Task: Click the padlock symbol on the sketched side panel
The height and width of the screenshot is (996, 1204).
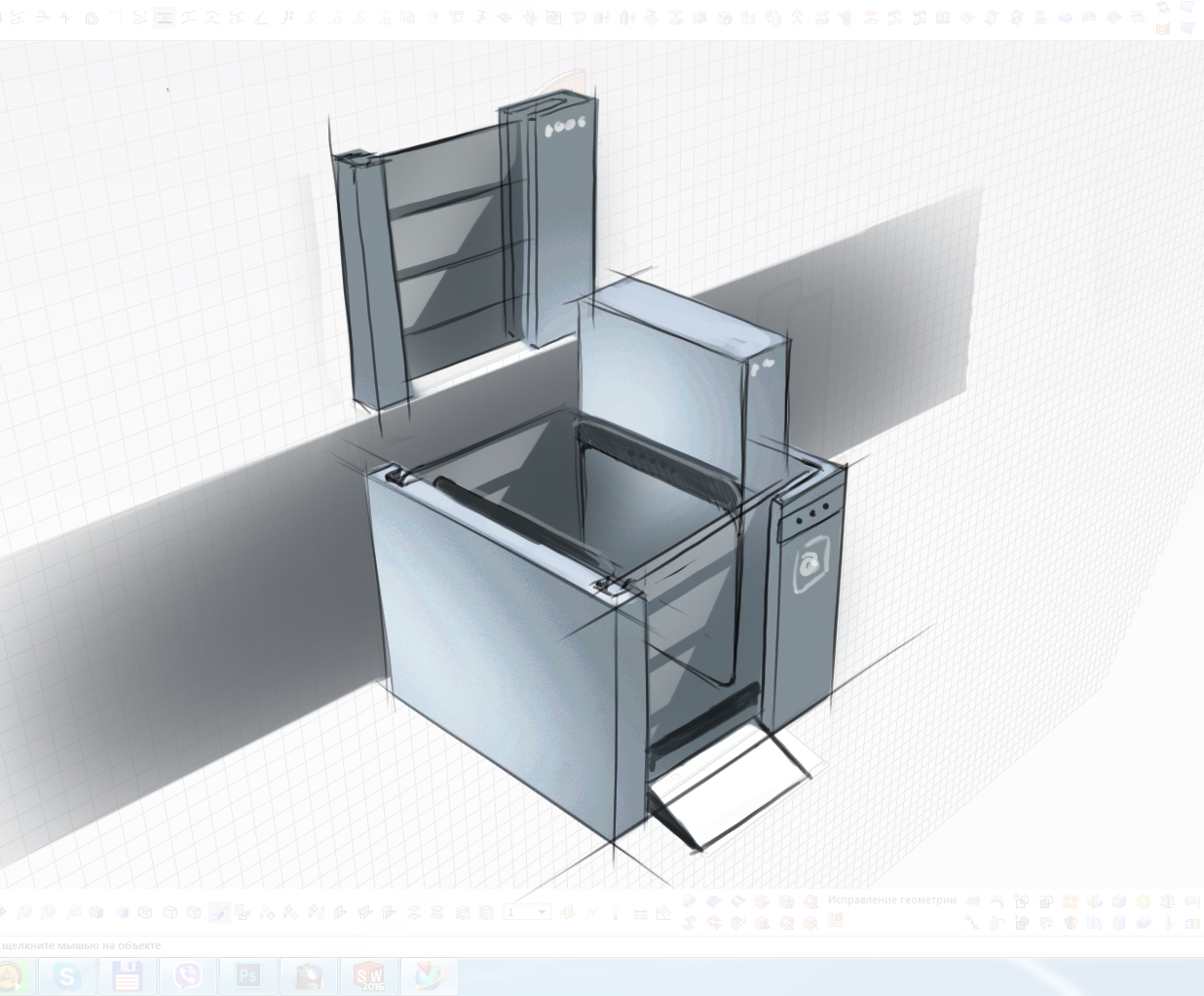Action: coord(809,564)
